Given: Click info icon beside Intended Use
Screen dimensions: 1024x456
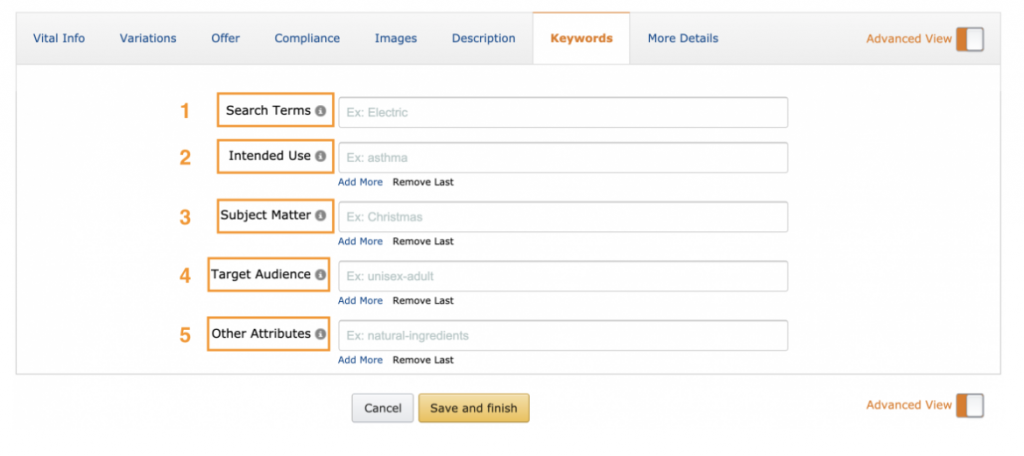Looking at the screenshot, I should (320, 156).
